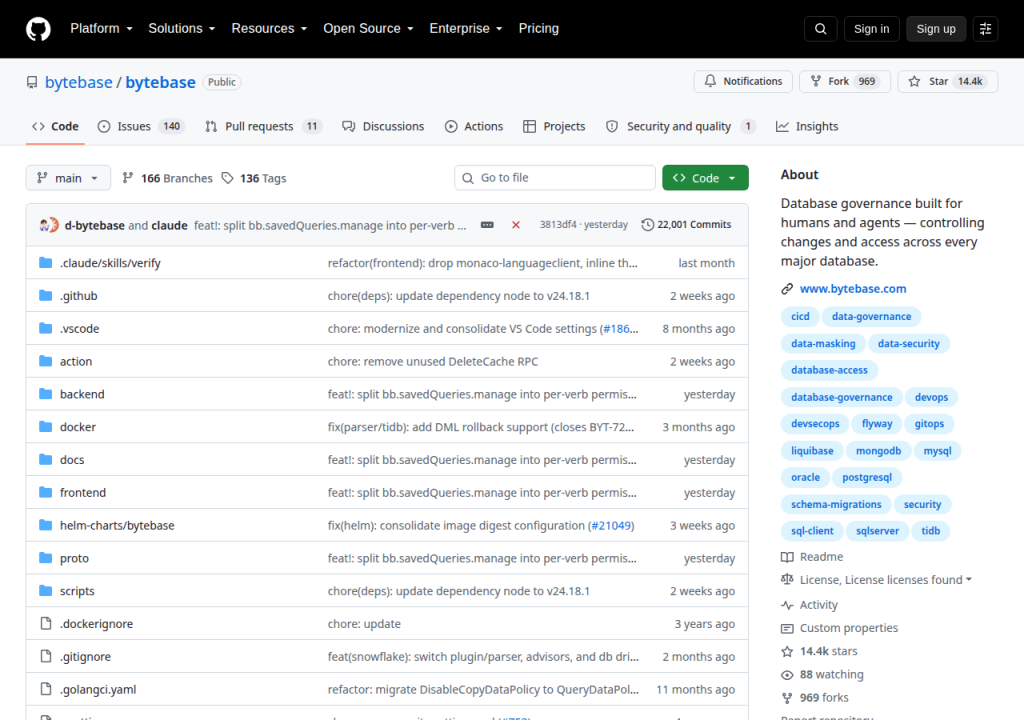Switch to the Pull requests tab

(x=263, y=126)
